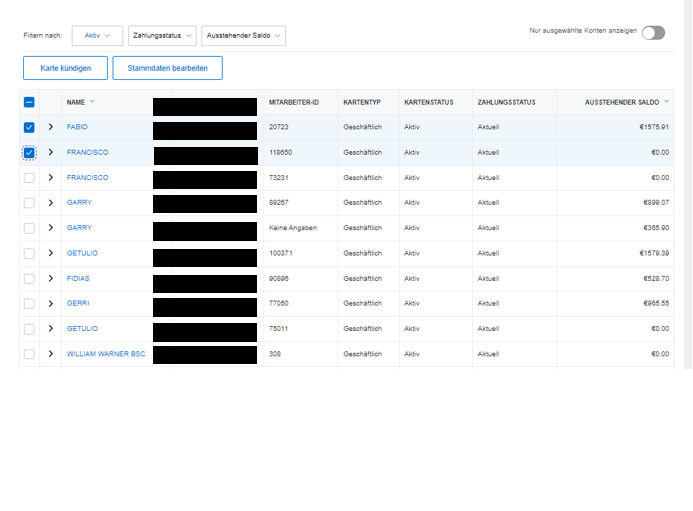Expand the FABIO row details
The image size is (693, 511).
[x=50, y=128]
